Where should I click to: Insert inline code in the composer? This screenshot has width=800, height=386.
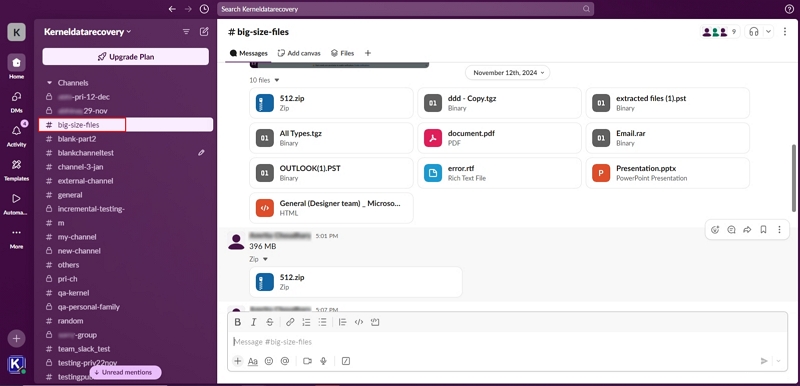point(359,322)
